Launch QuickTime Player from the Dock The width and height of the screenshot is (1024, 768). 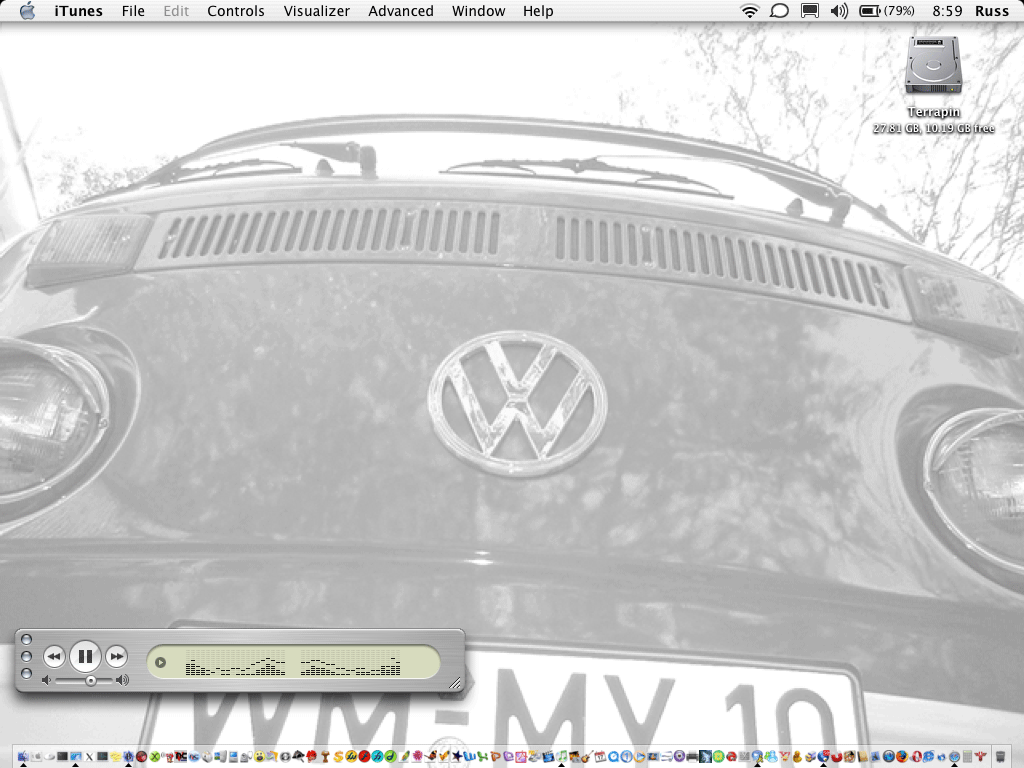click(613, 756)
